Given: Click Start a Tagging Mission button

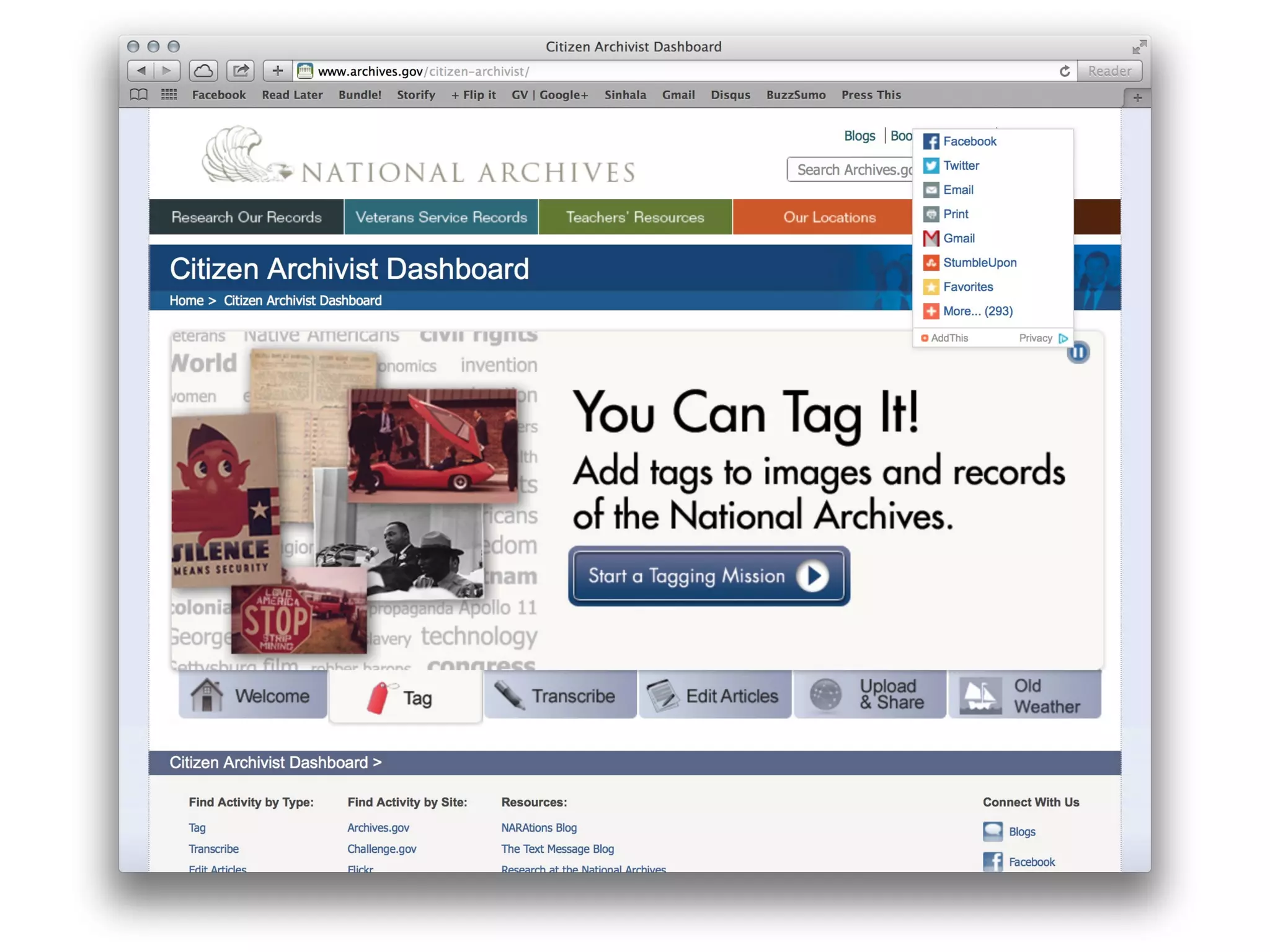Looking at the screenshot, I should [708, 576].
